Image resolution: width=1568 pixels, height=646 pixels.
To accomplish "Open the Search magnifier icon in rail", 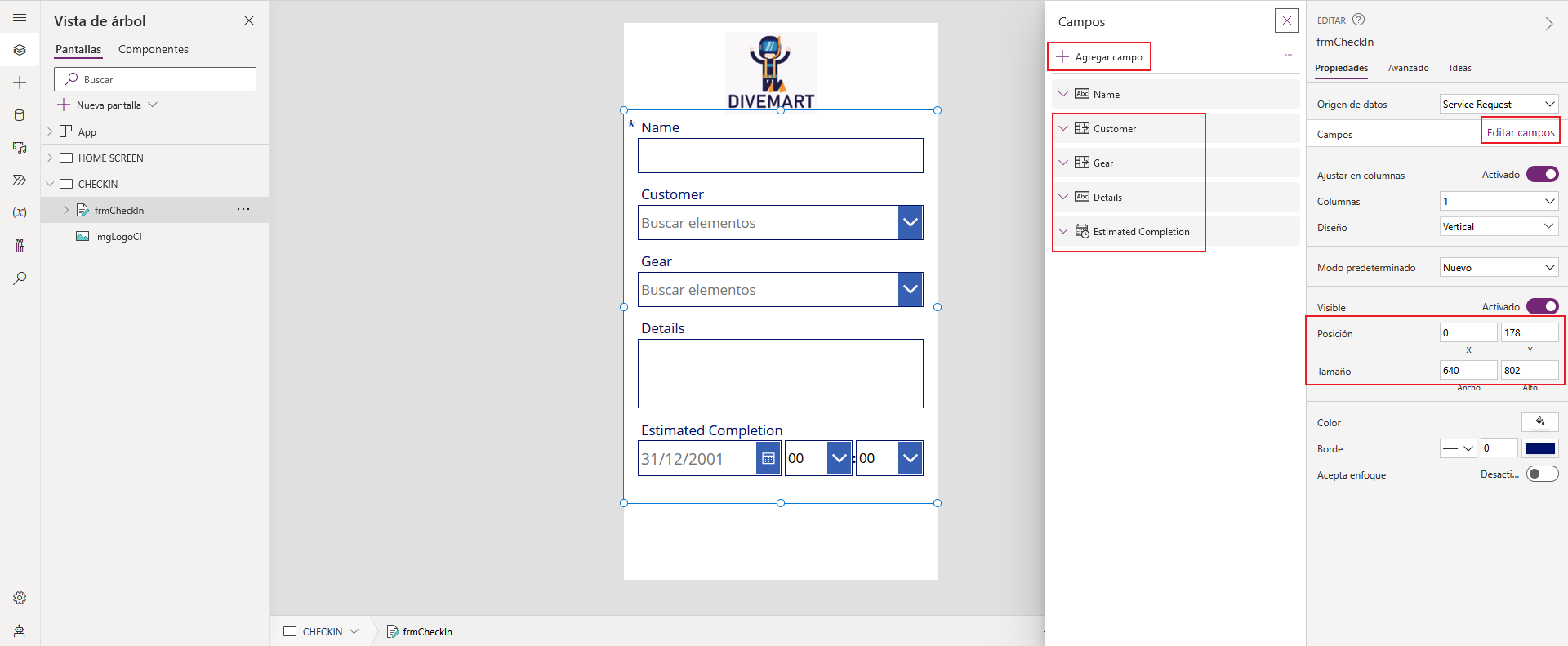I will point(20,278).
